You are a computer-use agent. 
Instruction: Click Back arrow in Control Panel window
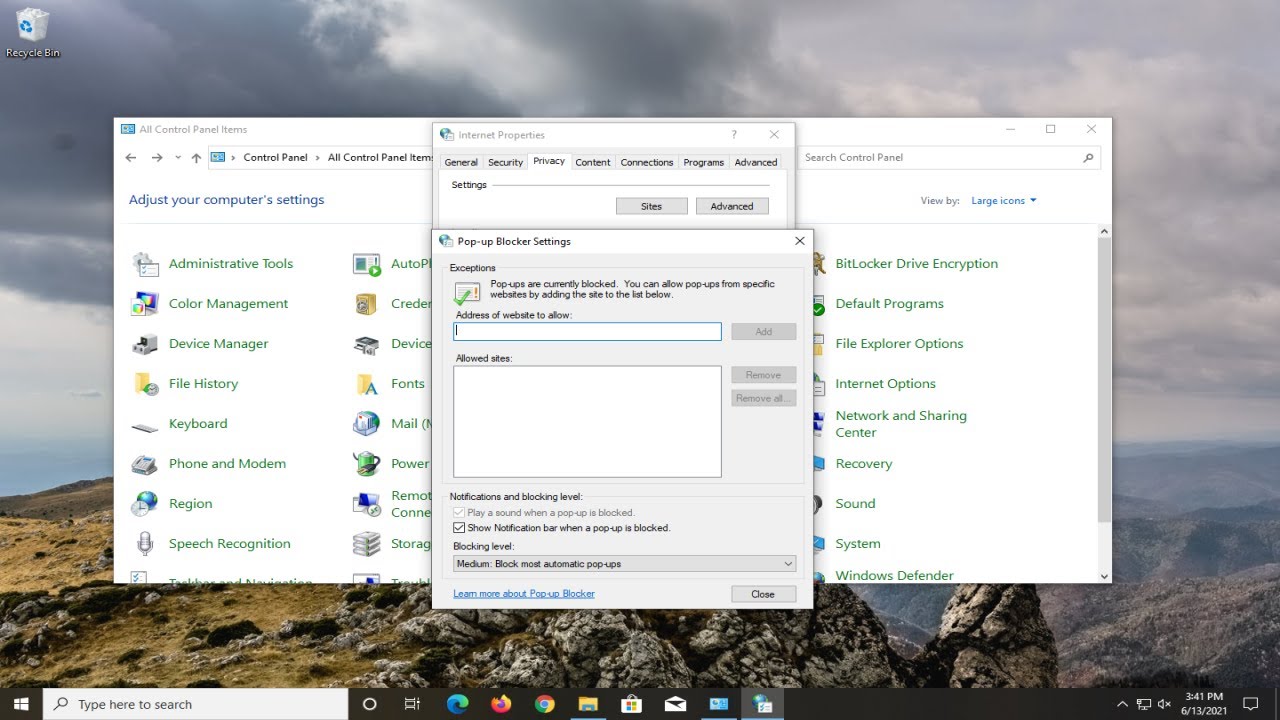131,158
